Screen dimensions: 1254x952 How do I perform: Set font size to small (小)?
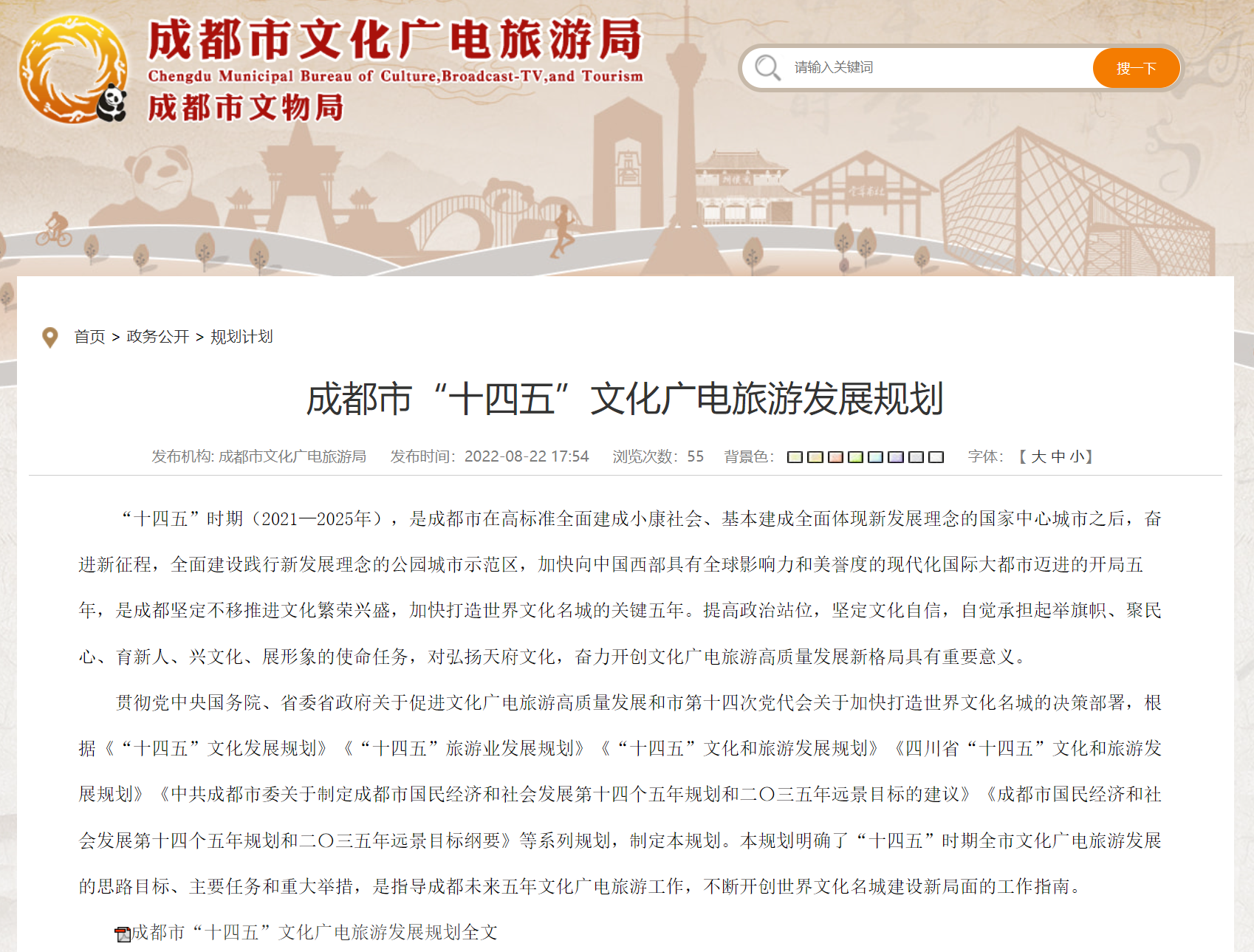point(1076,457)
